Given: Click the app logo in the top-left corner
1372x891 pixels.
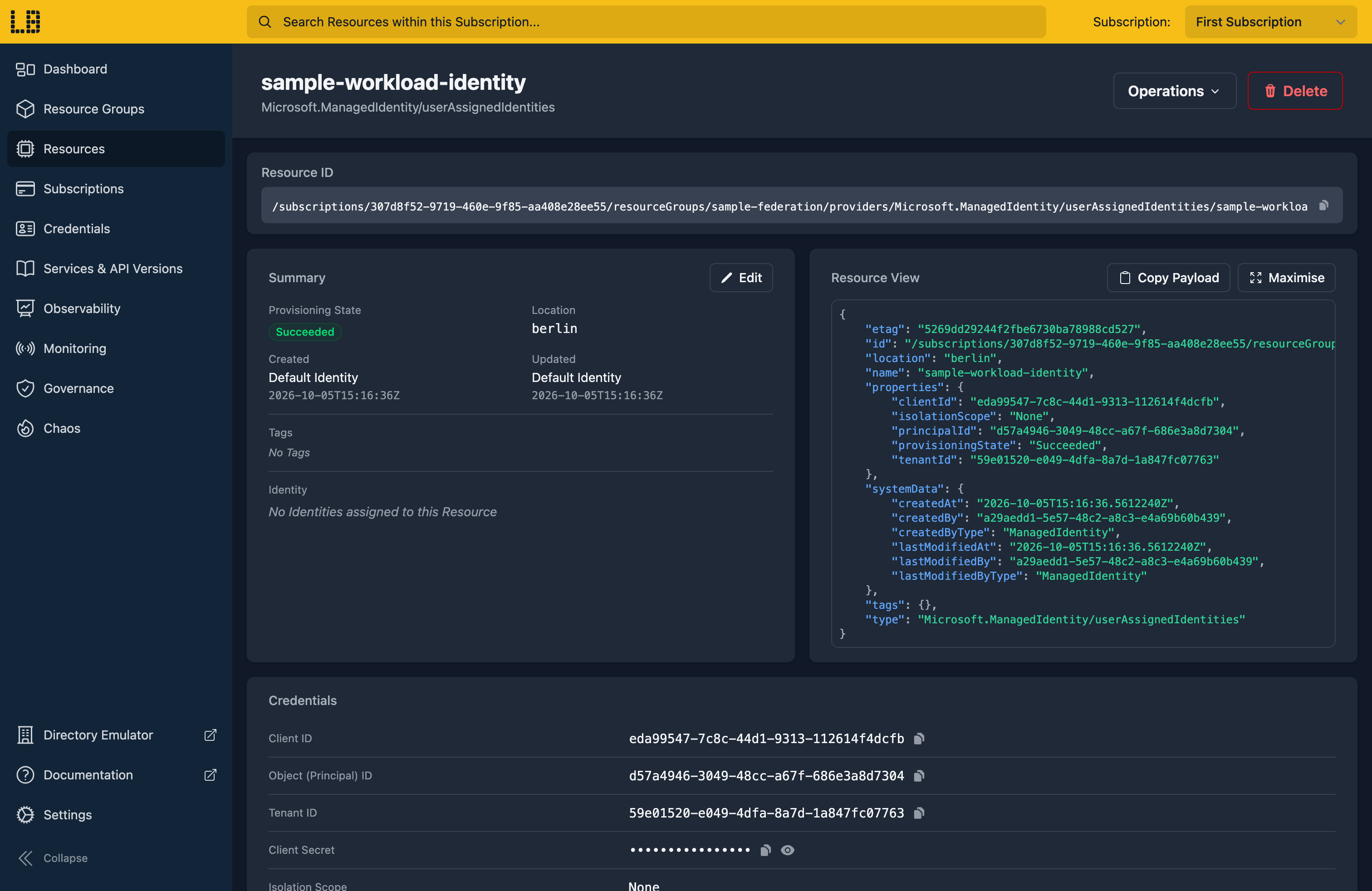Looking at the screenshot, I should tap(25, 22).
